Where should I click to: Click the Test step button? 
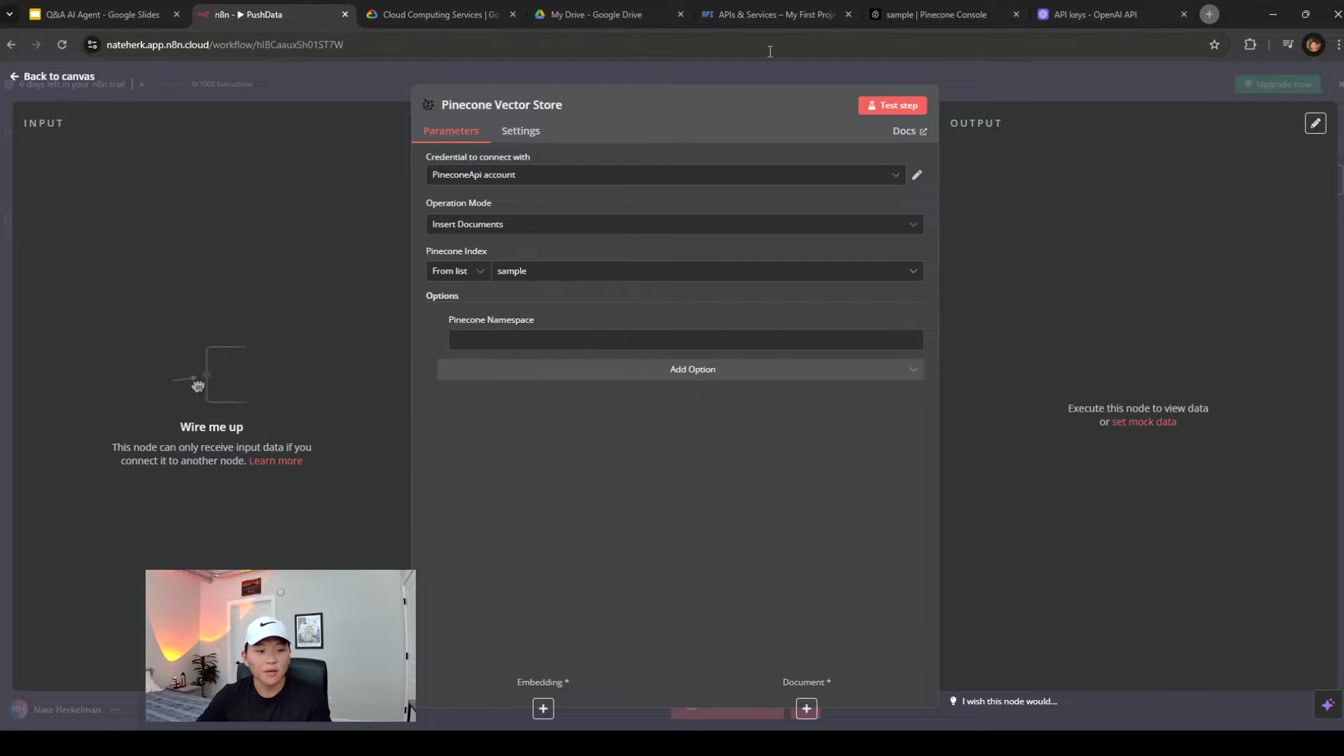tap(892, 105)
